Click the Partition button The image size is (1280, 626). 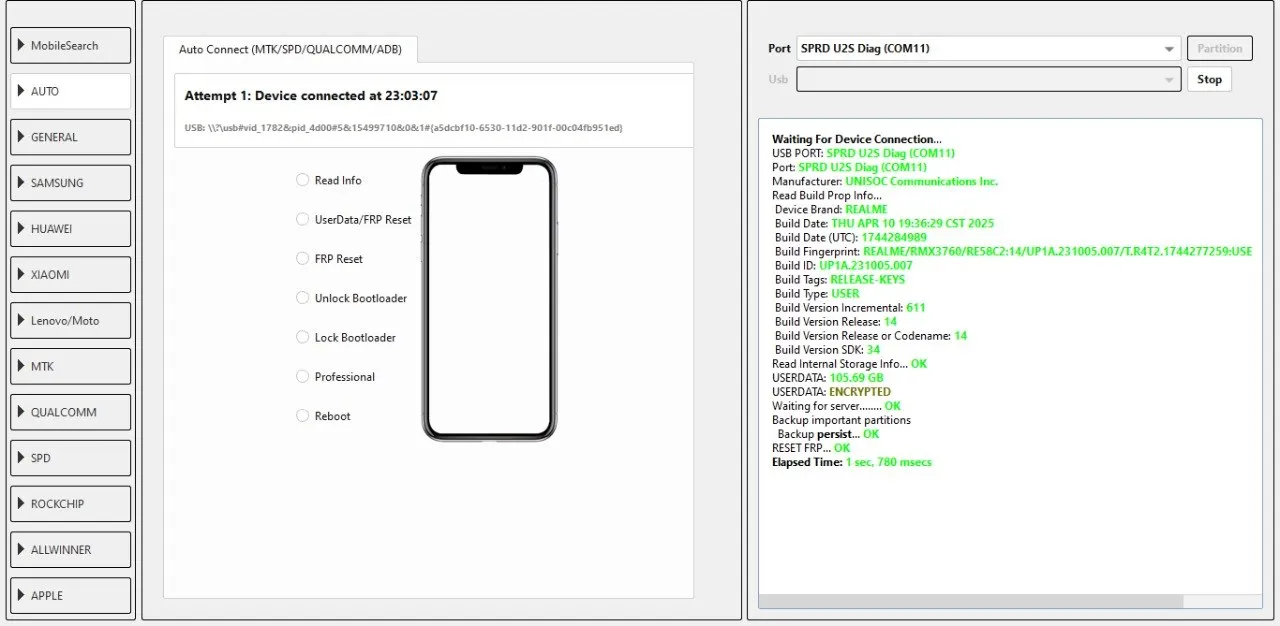(1219, 48)
